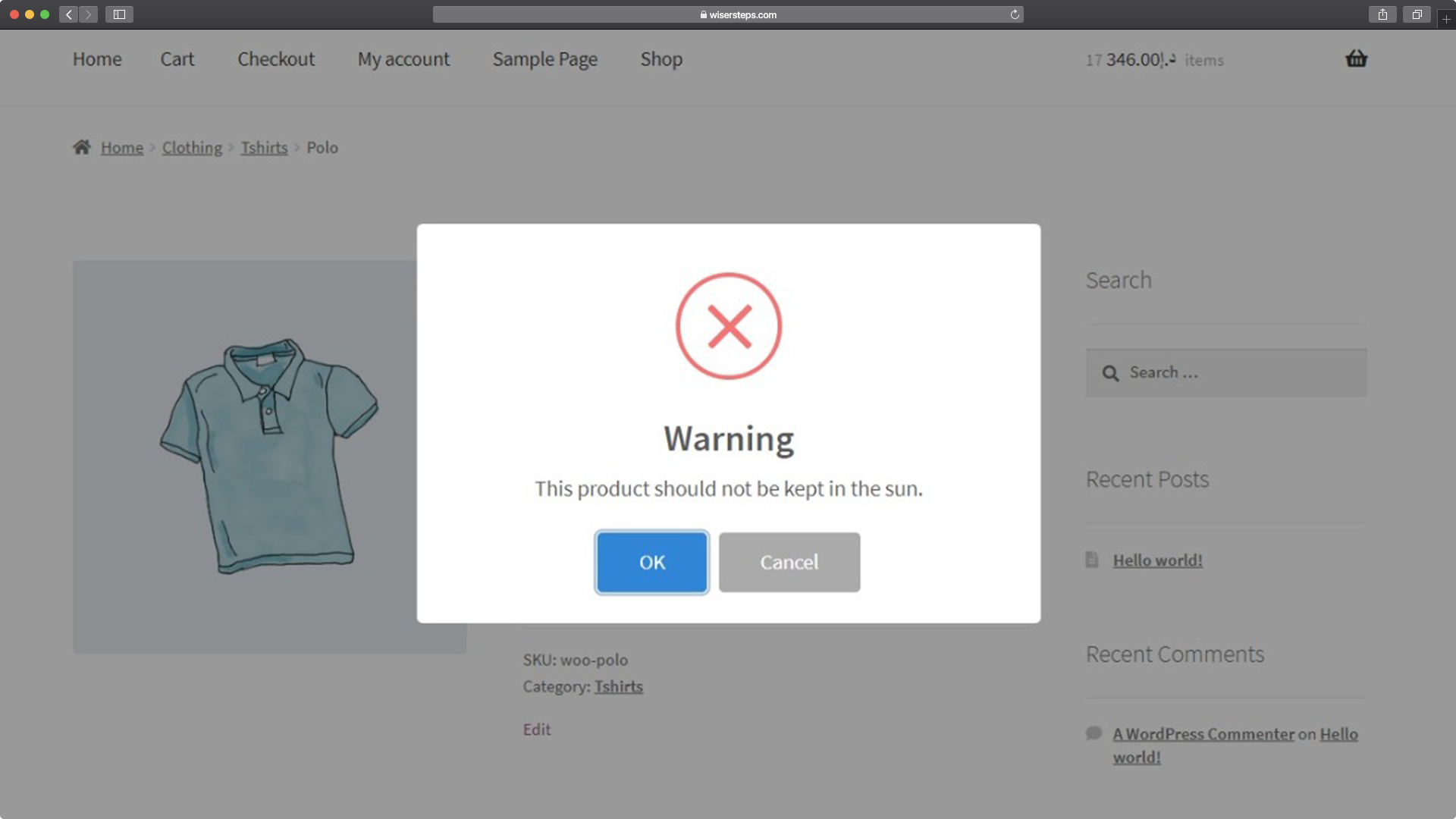Select the Shop menu item

tap(661, 59)
